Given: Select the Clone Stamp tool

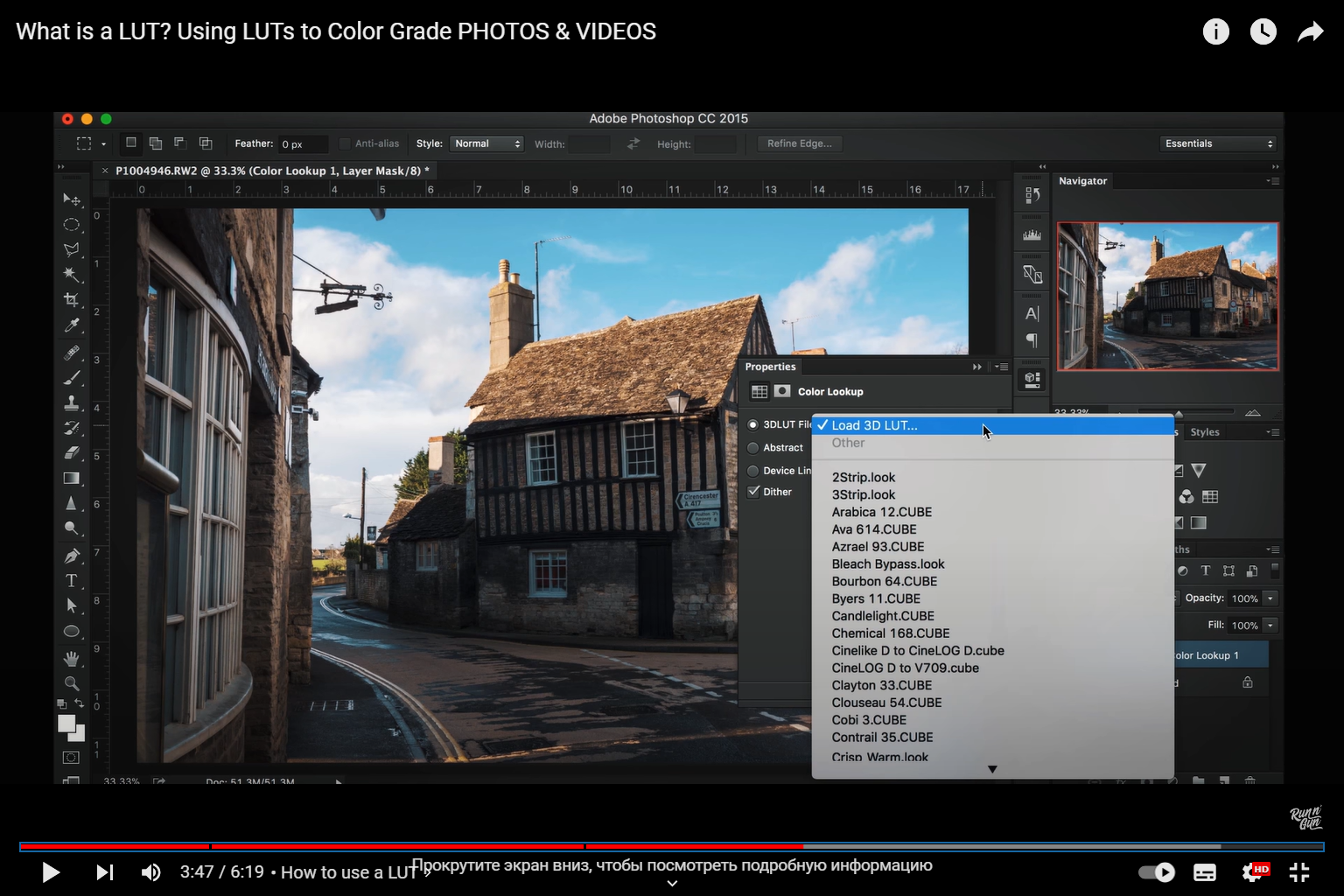Looking at the screenshot, I should tap(73, 402).
